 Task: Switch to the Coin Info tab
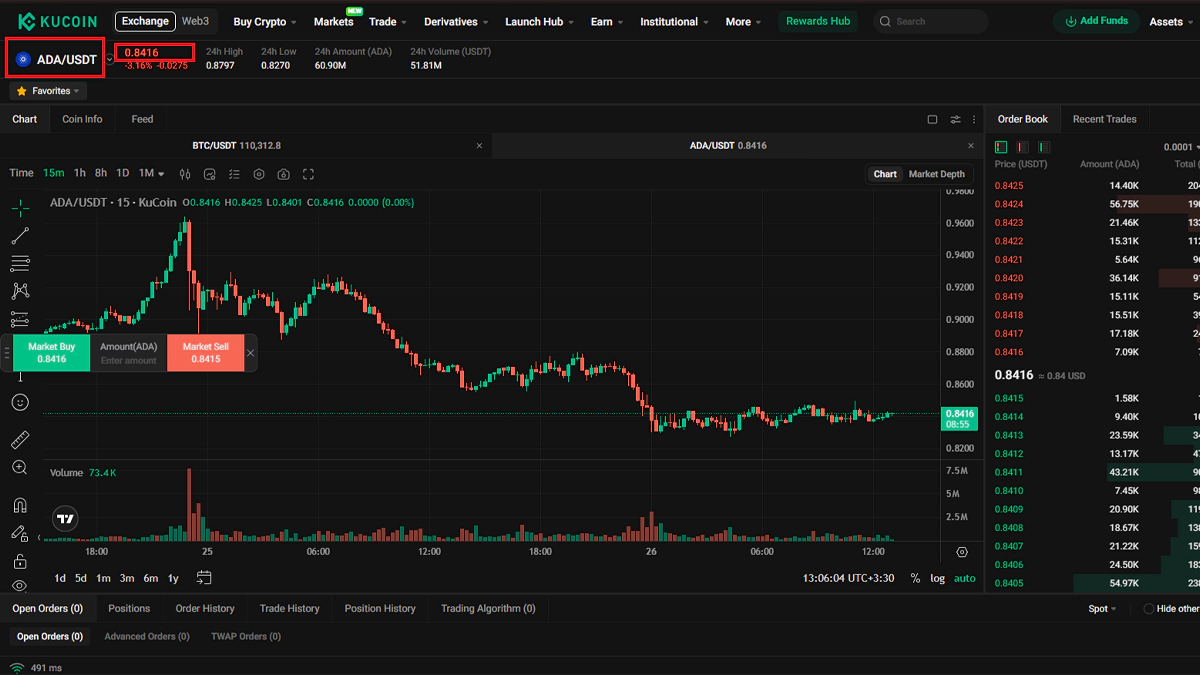tap(82, 119)
